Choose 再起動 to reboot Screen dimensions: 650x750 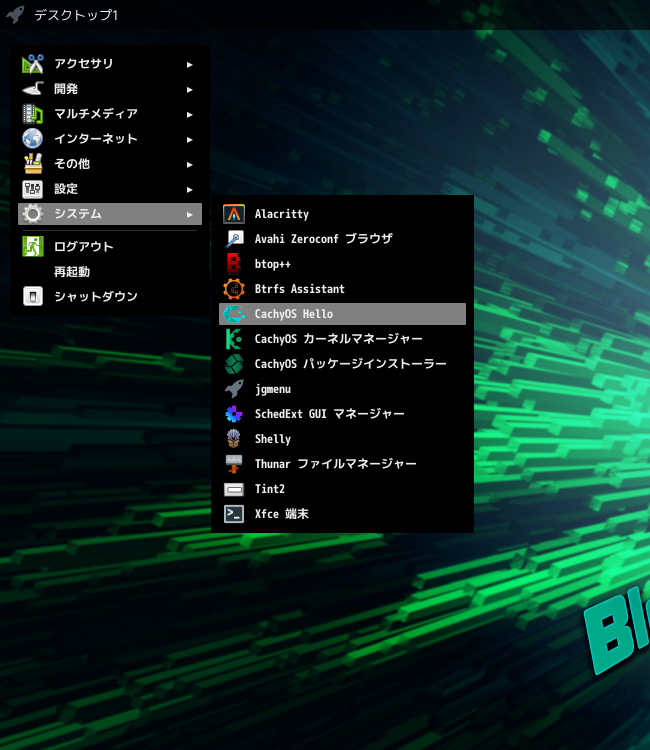click(x=110, y=272)
